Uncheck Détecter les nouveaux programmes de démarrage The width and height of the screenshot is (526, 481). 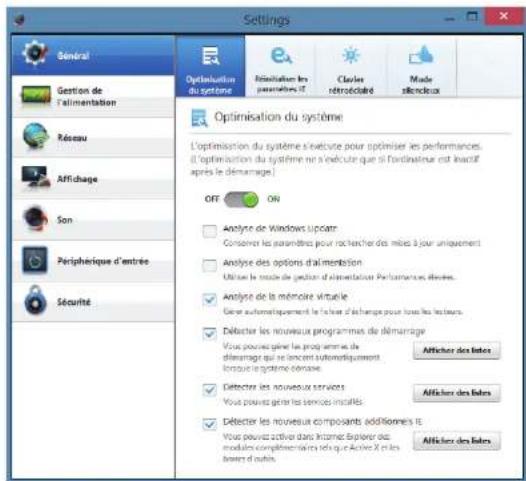[x=210, y=334]
